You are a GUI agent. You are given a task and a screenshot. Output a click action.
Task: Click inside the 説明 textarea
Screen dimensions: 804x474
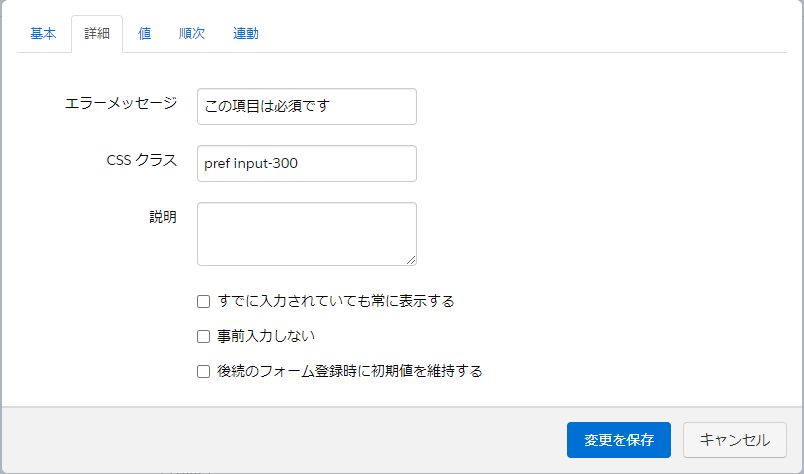click(x=307, y=234)
